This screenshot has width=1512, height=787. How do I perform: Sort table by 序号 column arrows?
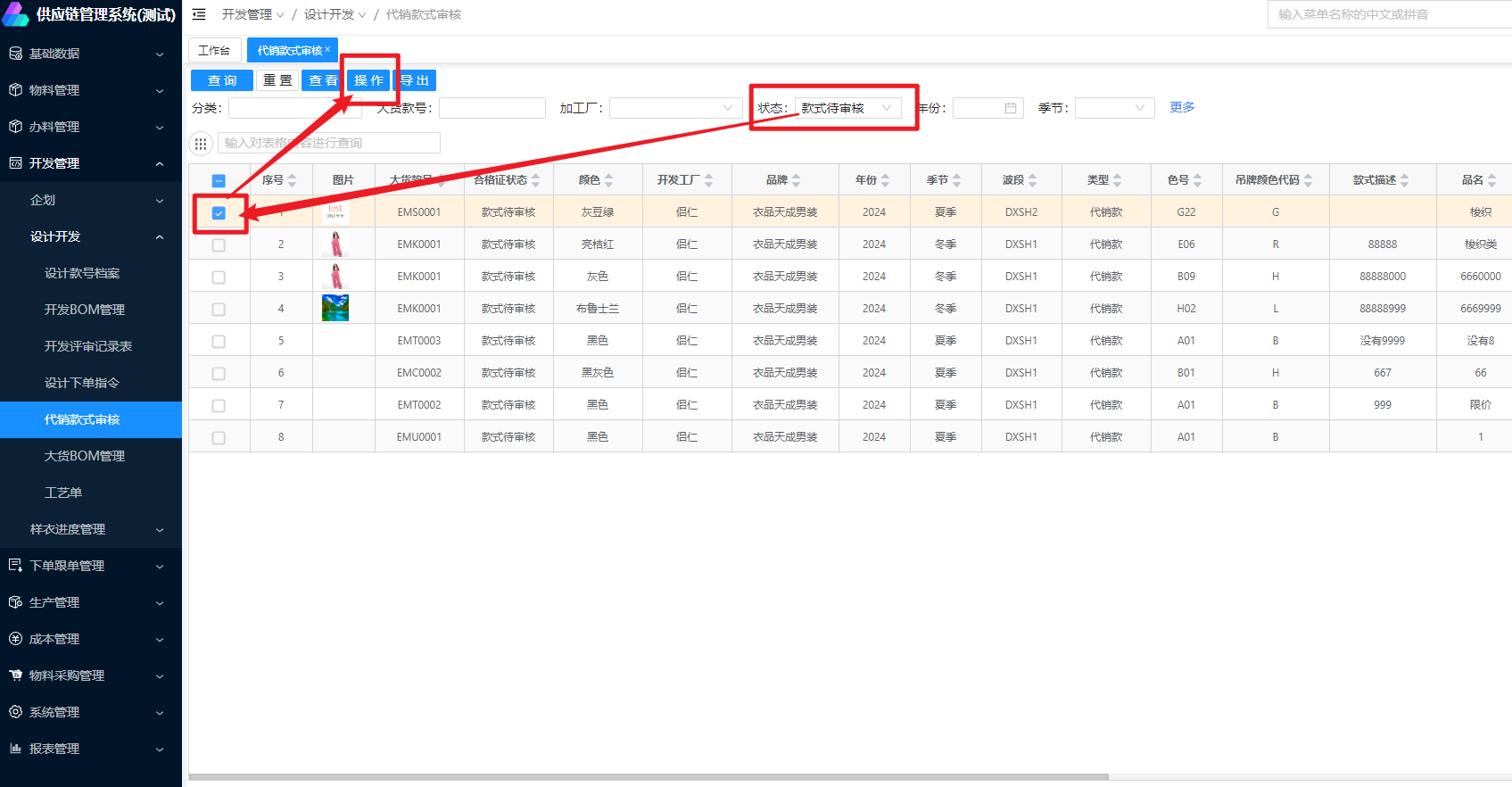point(292,180)
